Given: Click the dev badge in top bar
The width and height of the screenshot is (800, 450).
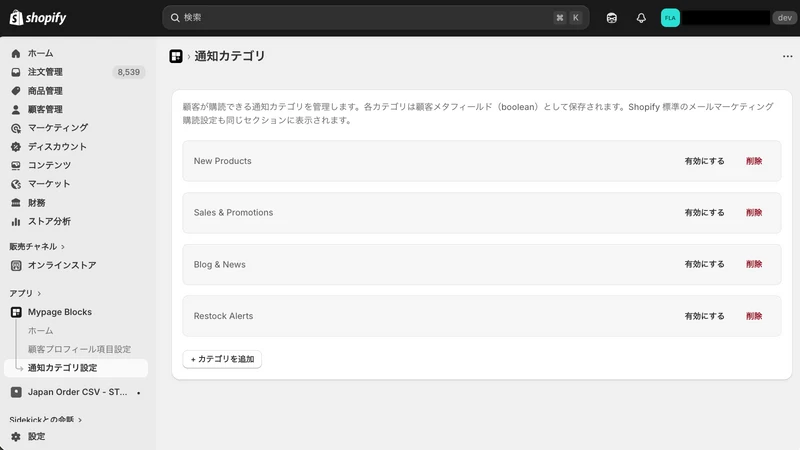Looking at the screenshot, I should pyautogui.click(x=785, y=18).
